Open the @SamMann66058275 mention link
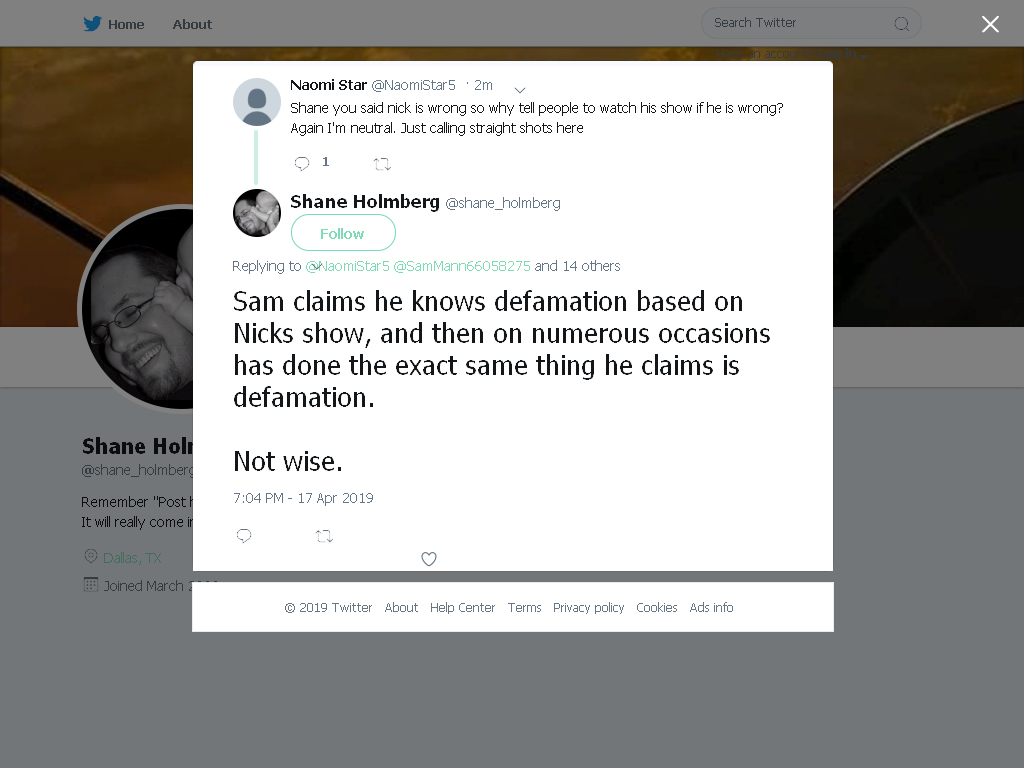This screenshot has height=768, width=1024. (462, 266)
